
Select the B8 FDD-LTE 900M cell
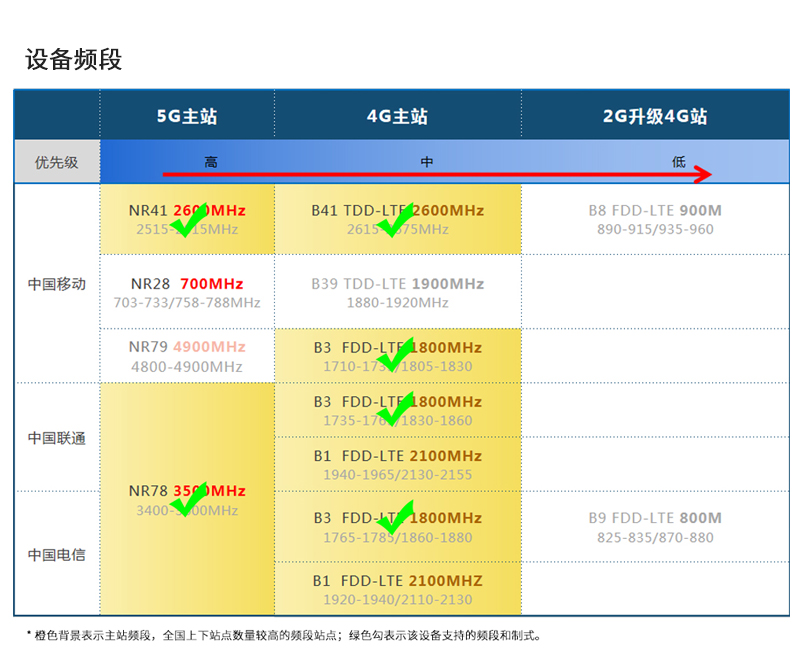tap(655, 220)
